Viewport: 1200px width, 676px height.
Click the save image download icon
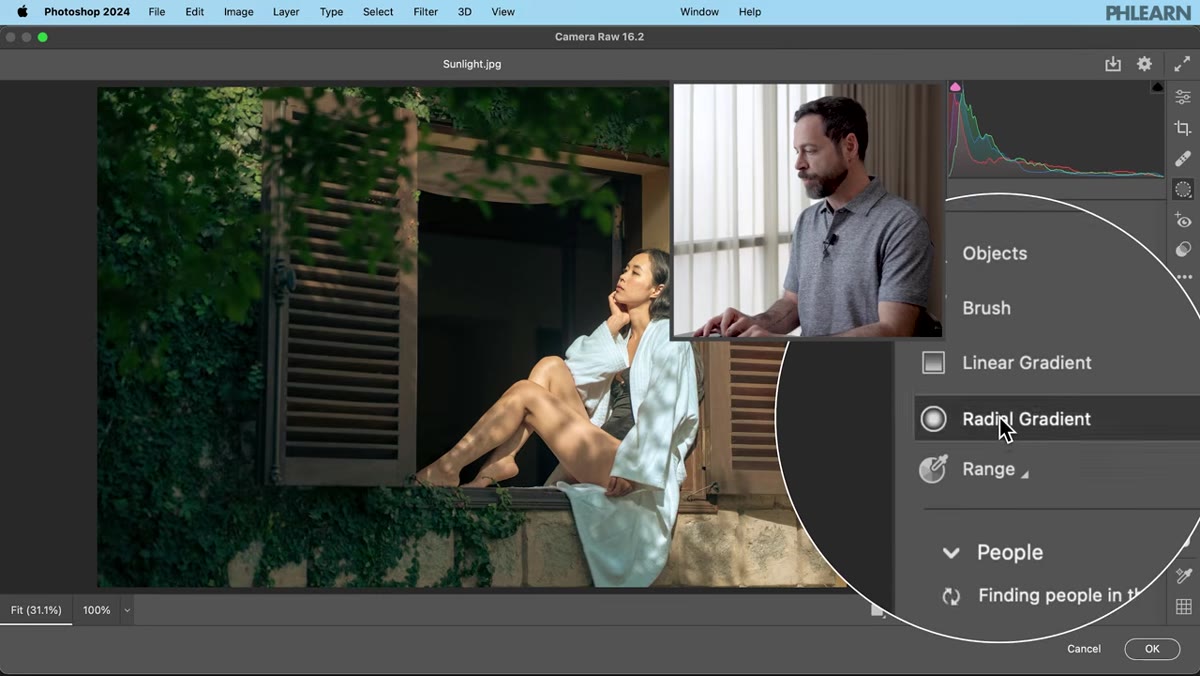[1113, 64]
